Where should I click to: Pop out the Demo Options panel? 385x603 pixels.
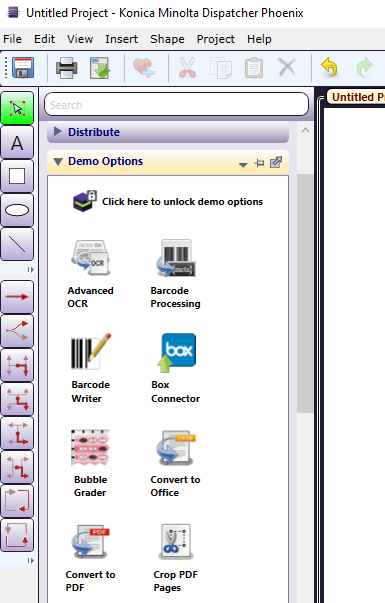click(276, 162)
